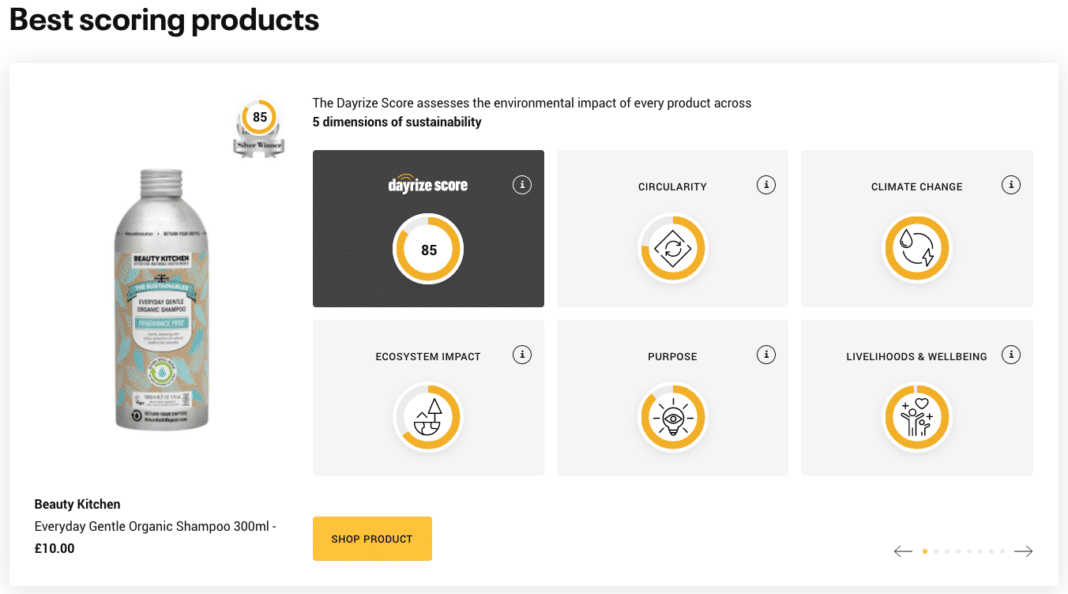
Task: Open the Circularity info icon
Action: point(766,185)
